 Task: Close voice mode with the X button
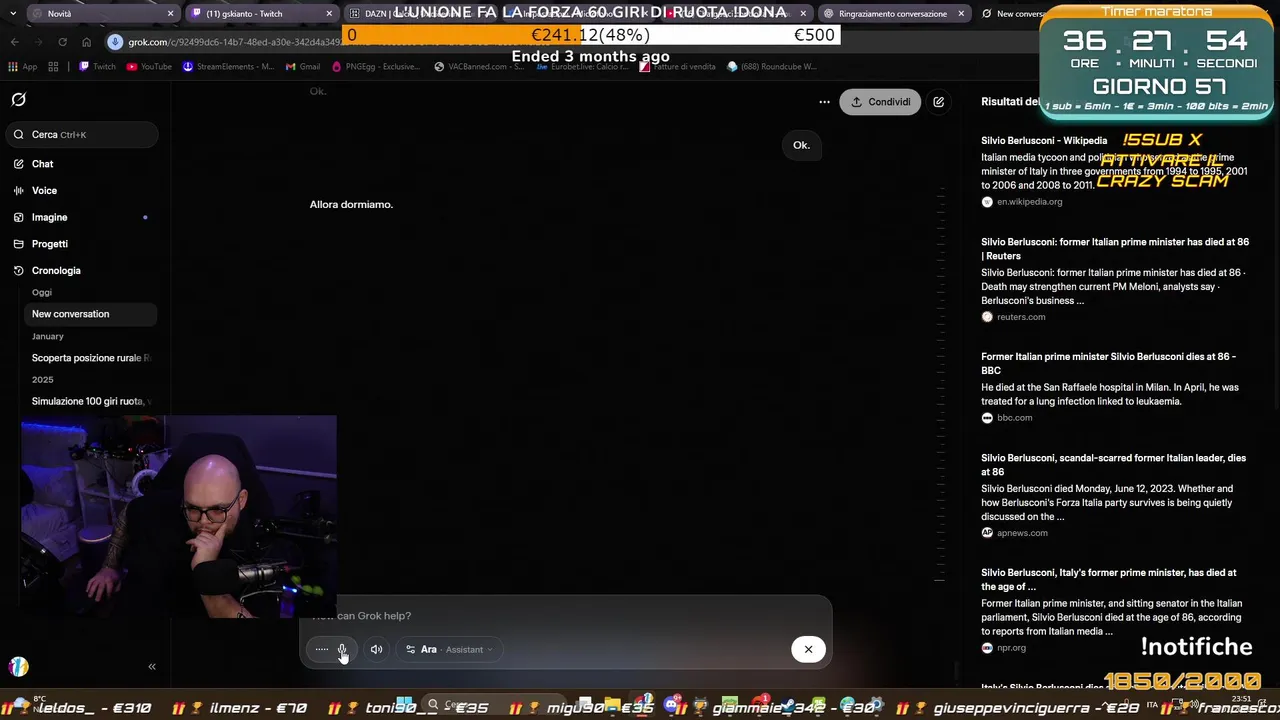(808, 650)
